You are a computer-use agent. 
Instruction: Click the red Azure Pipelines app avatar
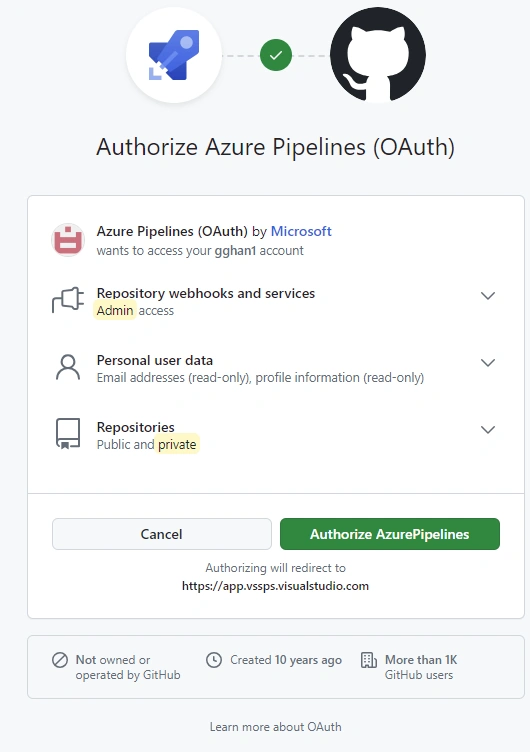68,240
